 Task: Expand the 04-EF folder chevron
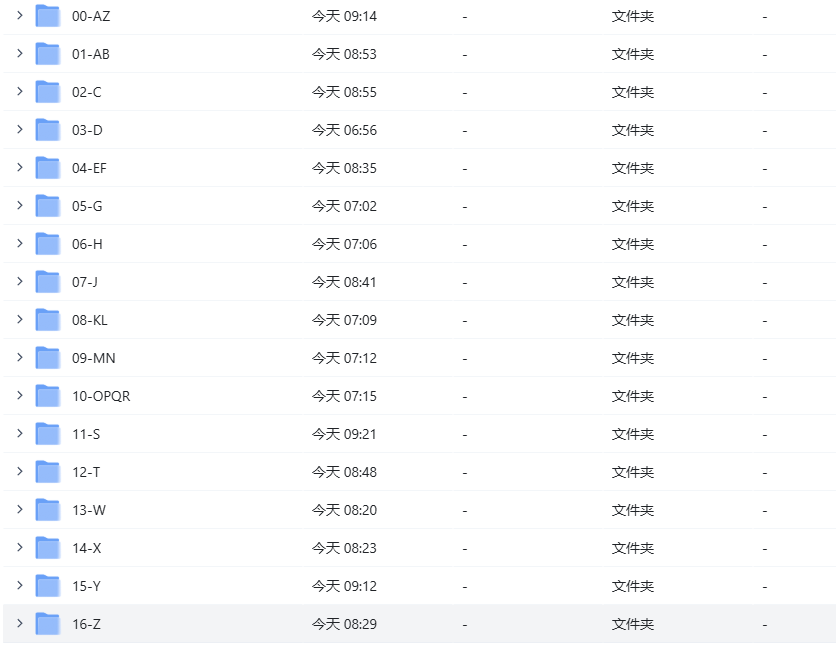tap(19, 167)
